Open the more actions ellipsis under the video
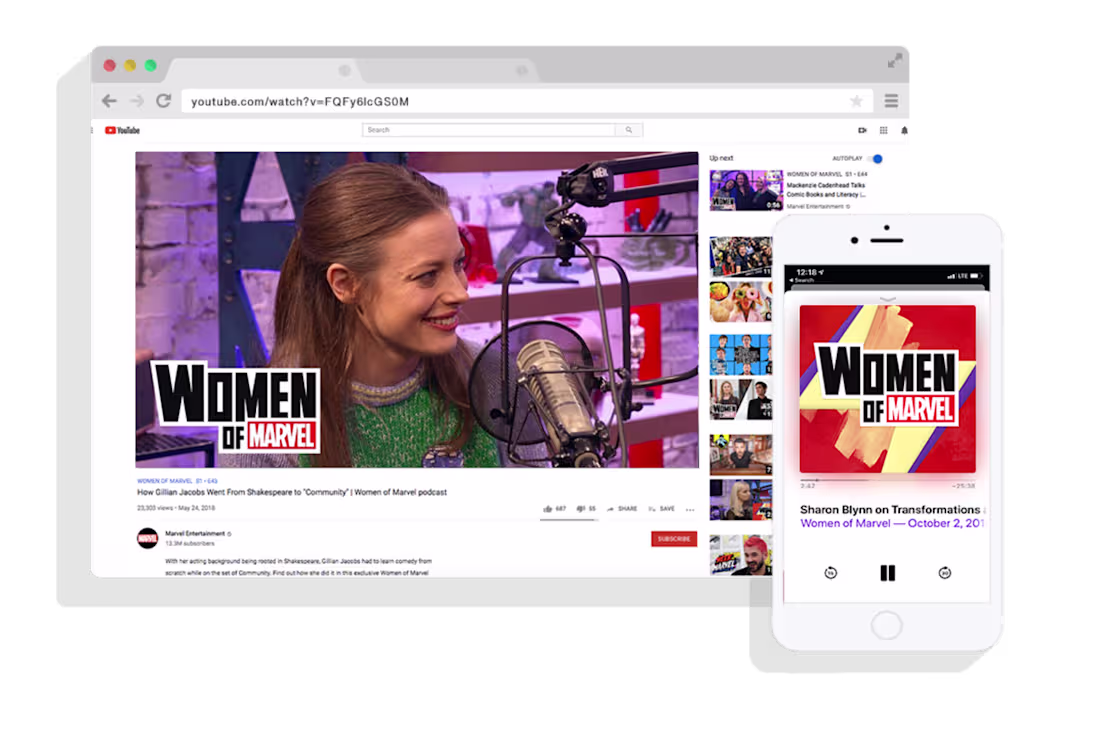Viewport: 1100px width, 733px height. (690, 508)
